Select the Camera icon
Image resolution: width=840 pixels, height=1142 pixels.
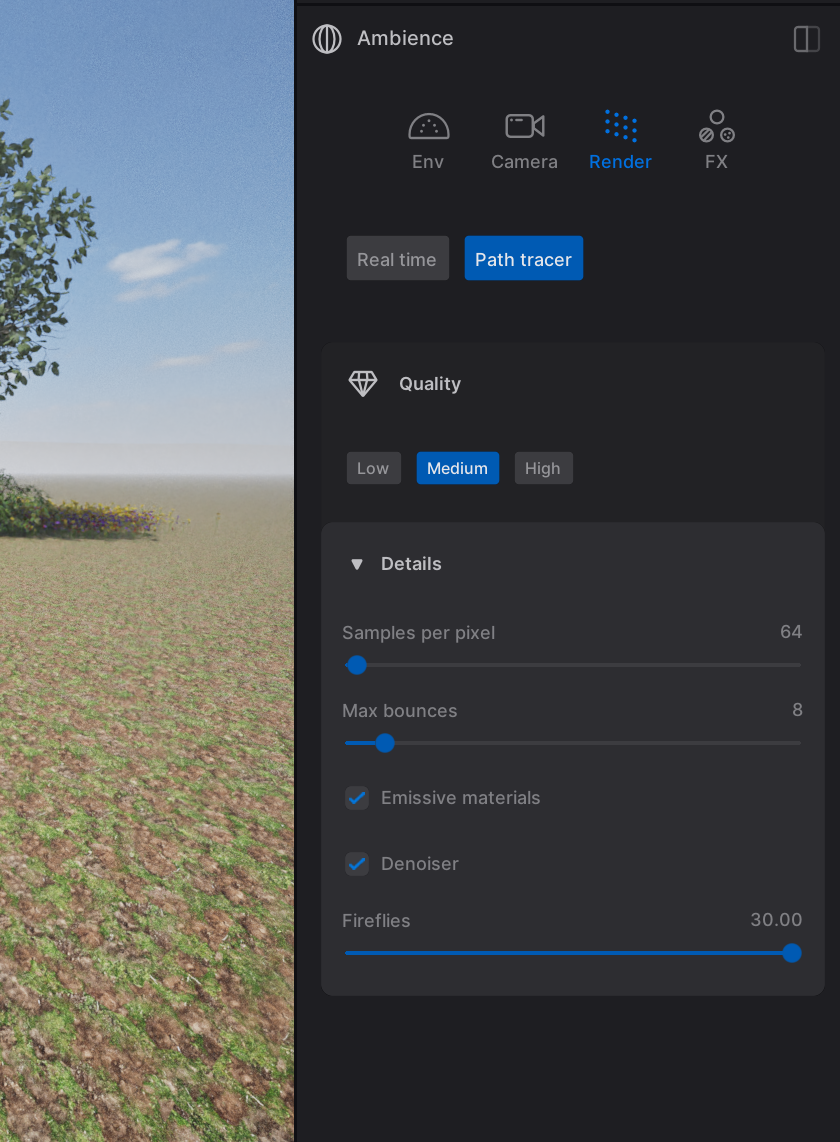tap(524, 127)
